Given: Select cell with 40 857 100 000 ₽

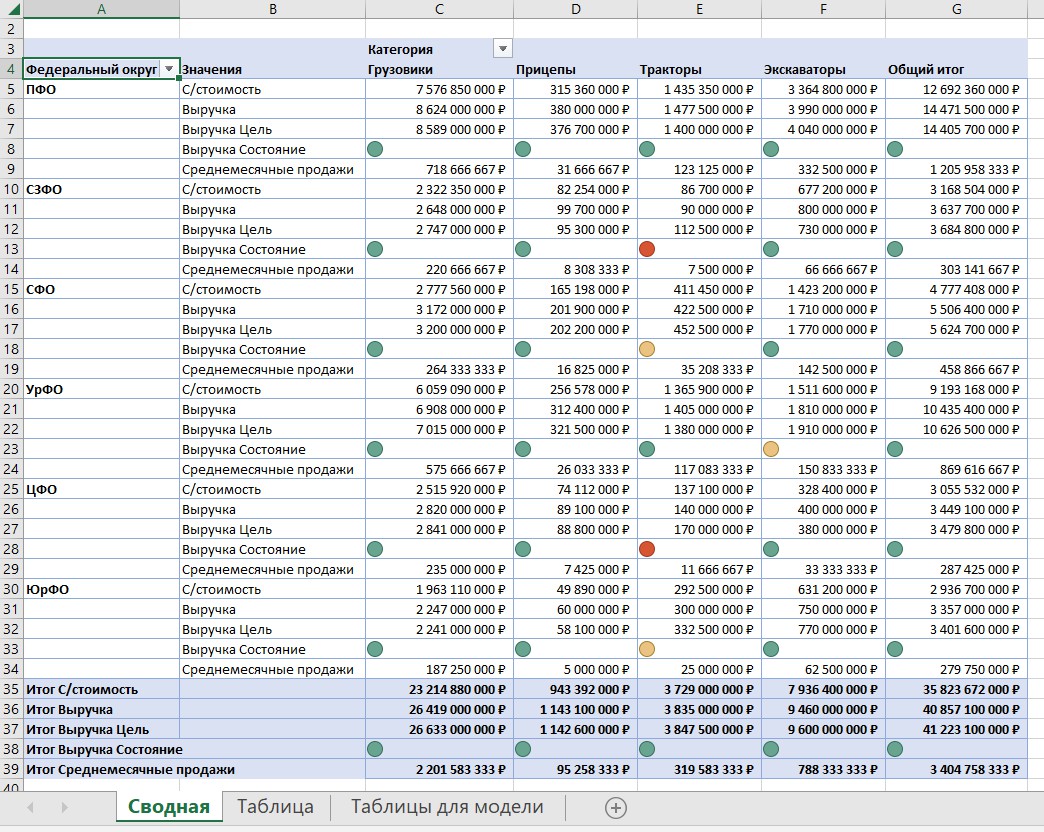Looking at the screenshot, I should click(x=957, y=709).
